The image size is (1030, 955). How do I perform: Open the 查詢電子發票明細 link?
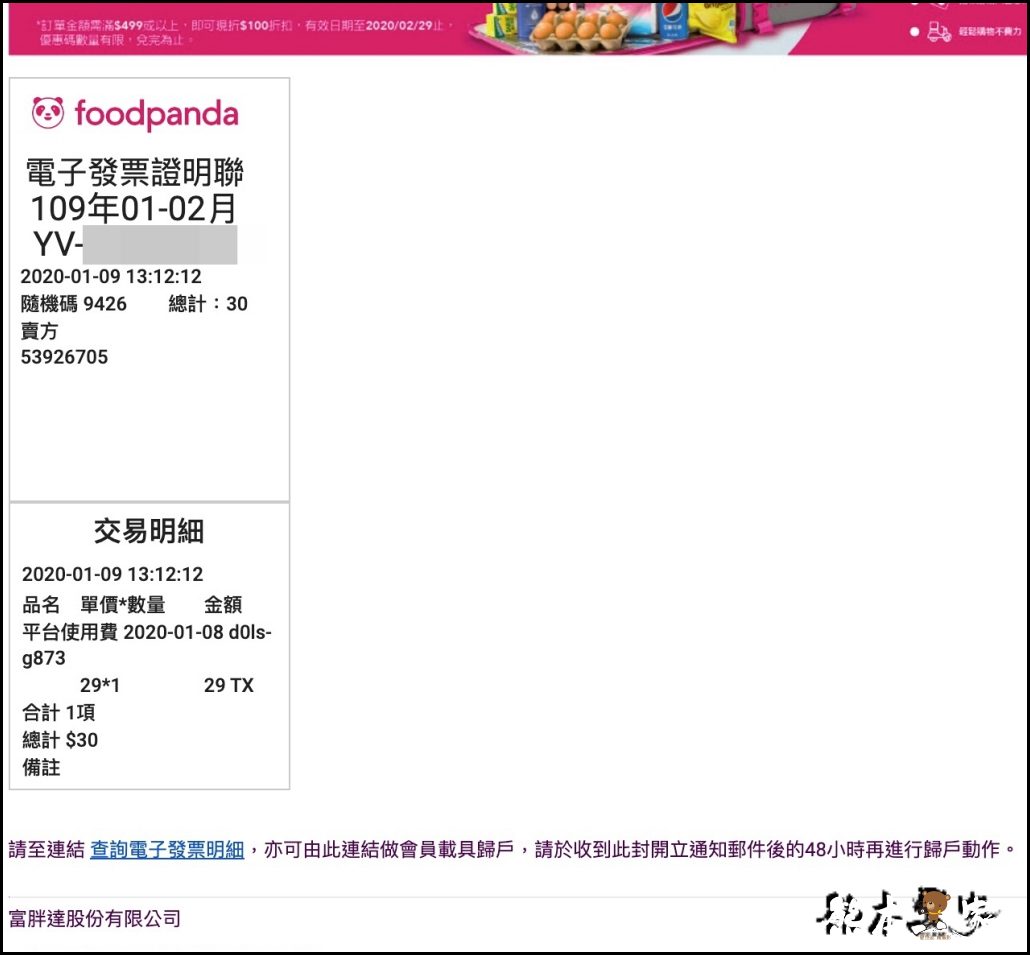pyautogui.click(x=167, y=849)
